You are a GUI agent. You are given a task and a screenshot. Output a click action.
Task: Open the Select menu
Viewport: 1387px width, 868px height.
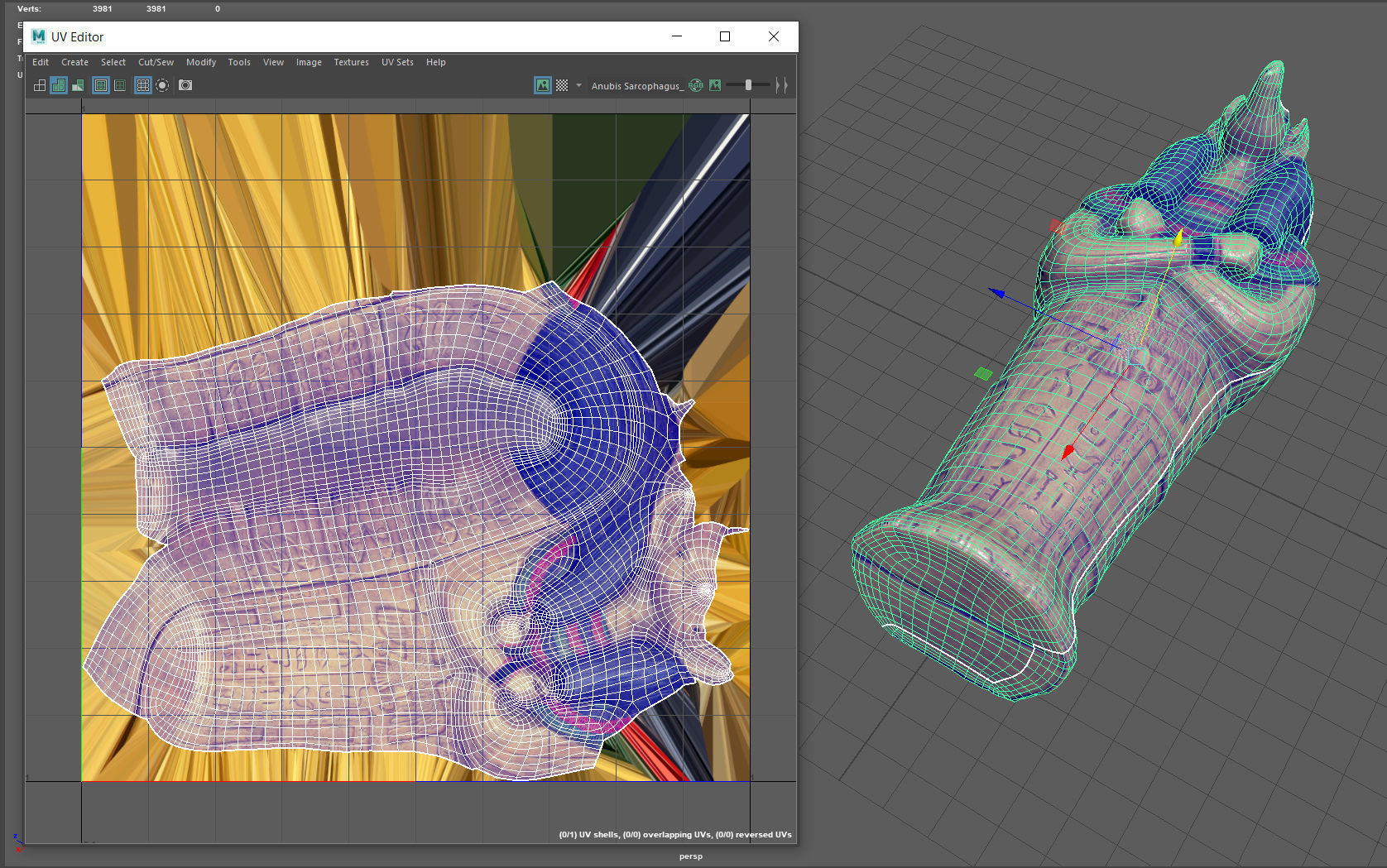click(x=113, y=62)
